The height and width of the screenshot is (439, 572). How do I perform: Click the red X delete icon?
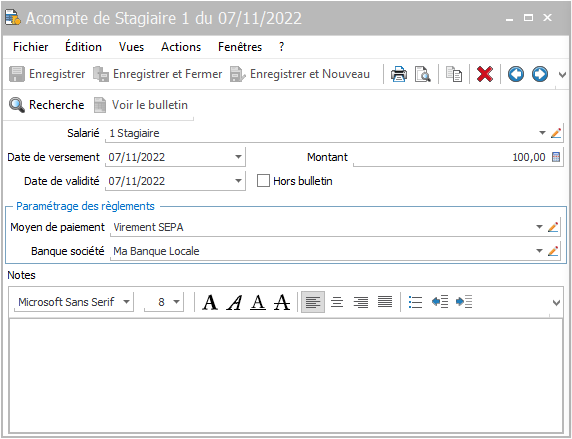click(485, 74)
